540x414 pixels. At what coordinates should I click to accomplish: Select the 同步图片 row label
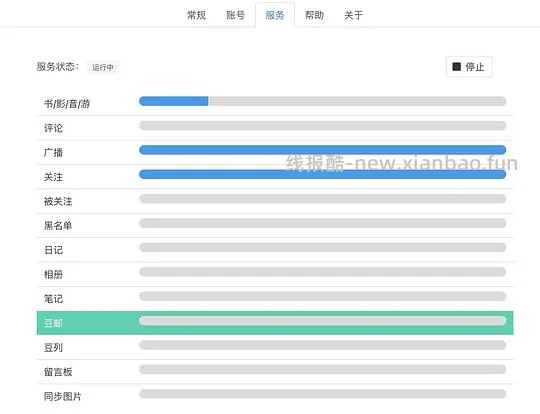[x=62, y=396]
